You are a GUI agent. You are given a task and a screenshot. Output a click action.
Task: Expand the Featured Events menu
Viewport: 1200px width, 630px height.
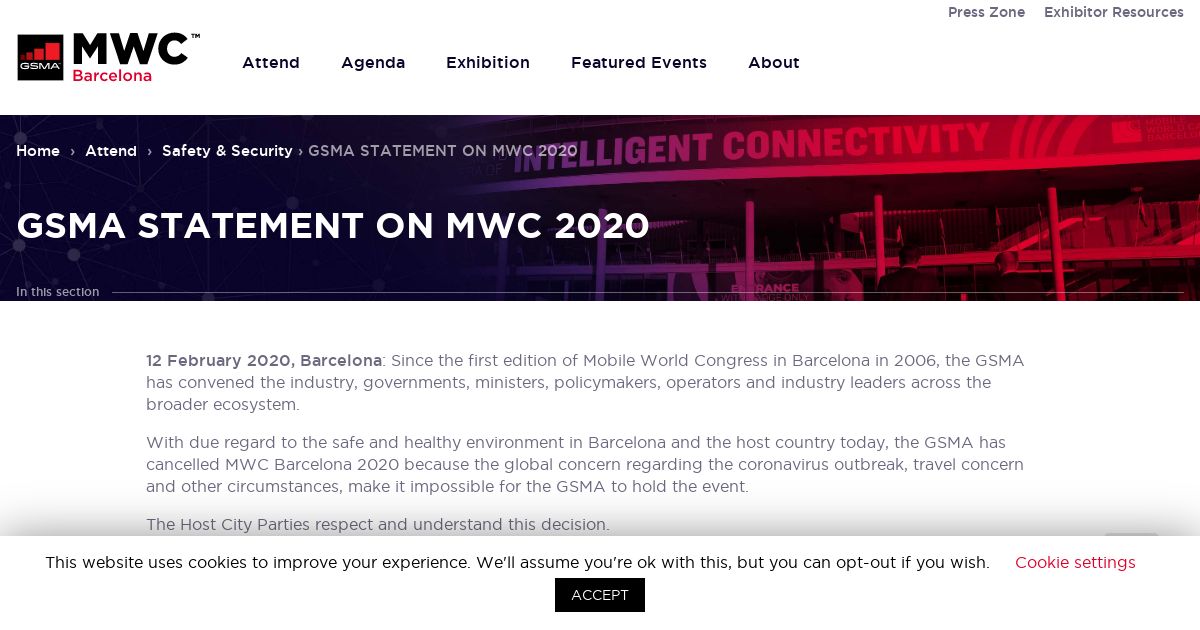coord(639,63)
